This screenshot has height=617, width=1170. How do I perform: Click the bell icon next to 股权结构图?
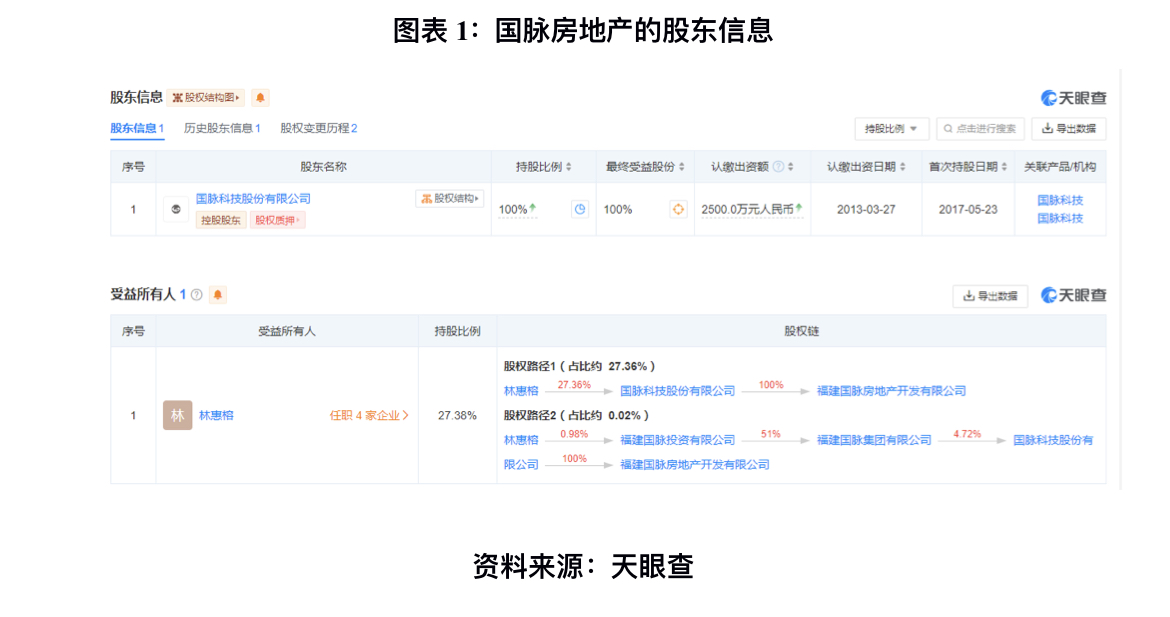tap(260, 98)
